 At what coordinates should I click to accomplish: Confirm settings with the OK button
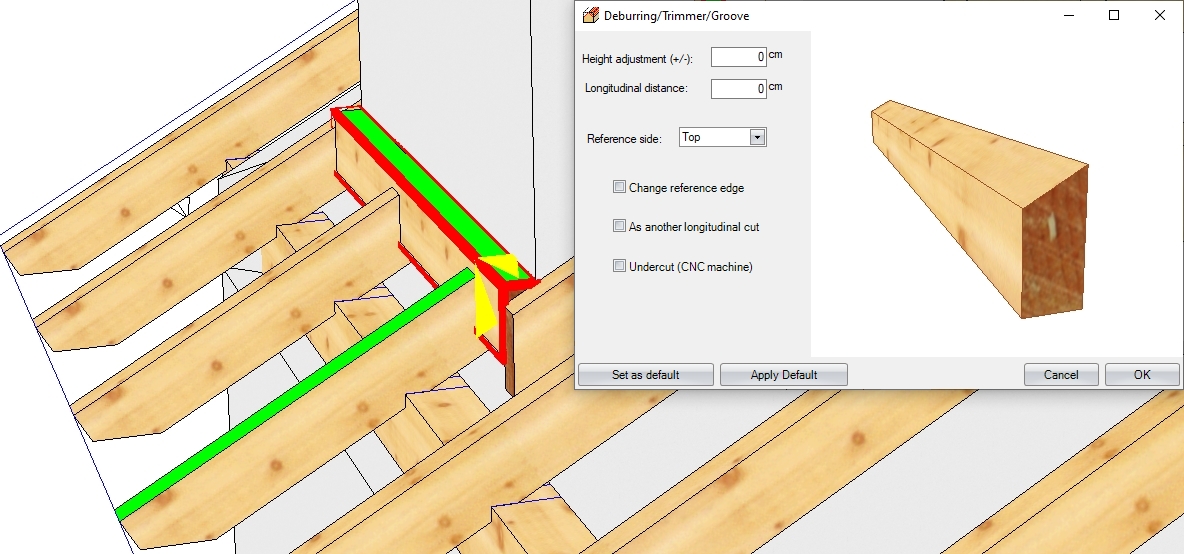[x=1142, y=375]
